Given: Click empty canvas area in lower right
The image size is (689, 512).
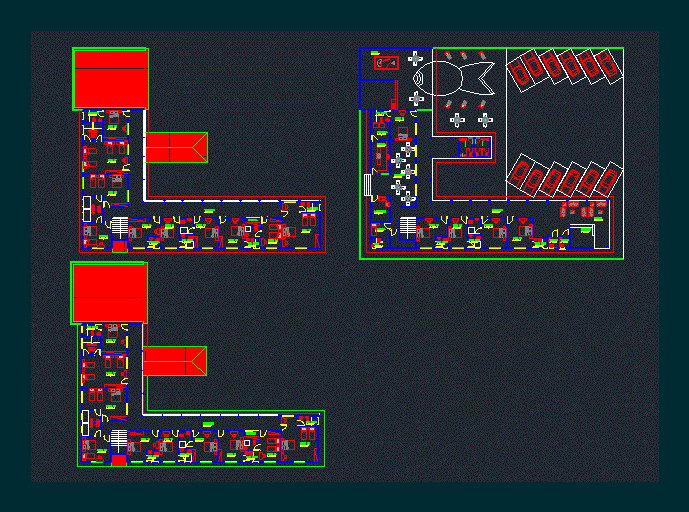Looking at the screenshot, I should point(500,380).
